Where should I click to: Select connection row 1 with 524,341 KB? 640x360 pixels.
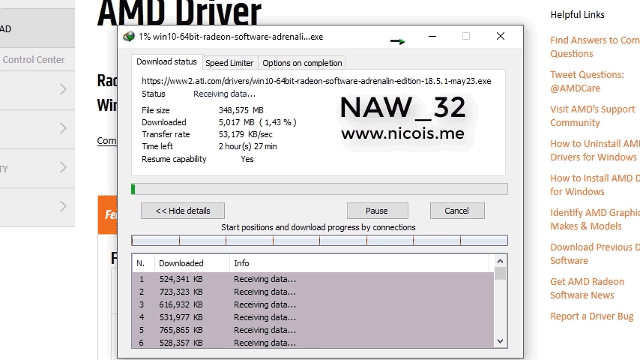coord(313,279)
